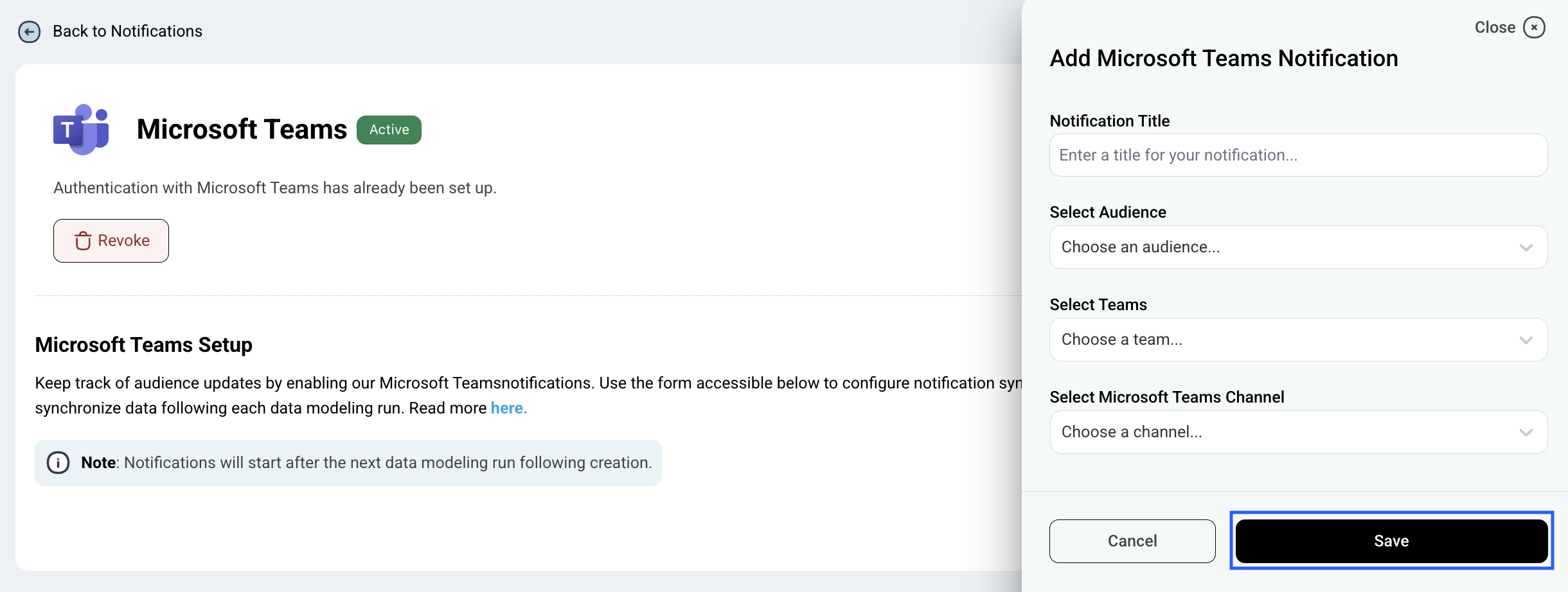Click the Add Microsoft Teams Notification heading
The width and height of the screenshot is (1568, 592).
[x=1224, y=58]
